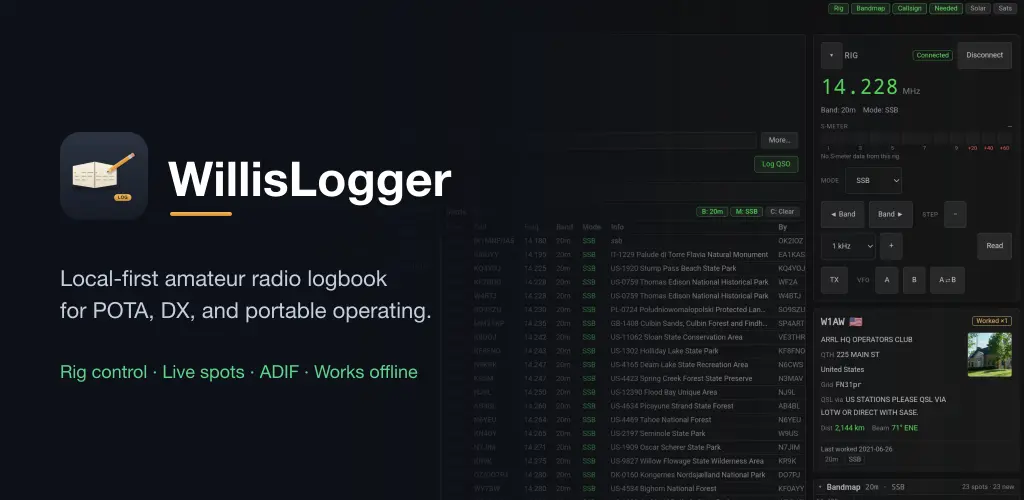Select the Picayune Strand State Forest spot

[626, 406]
